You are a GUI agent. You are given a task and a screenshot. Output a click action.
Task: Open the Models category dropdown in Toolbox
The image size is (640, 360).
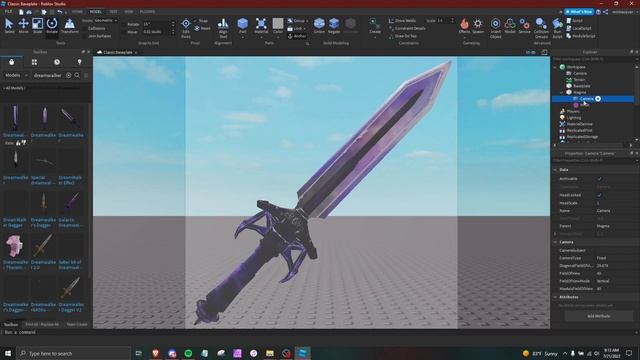(16, 76)
